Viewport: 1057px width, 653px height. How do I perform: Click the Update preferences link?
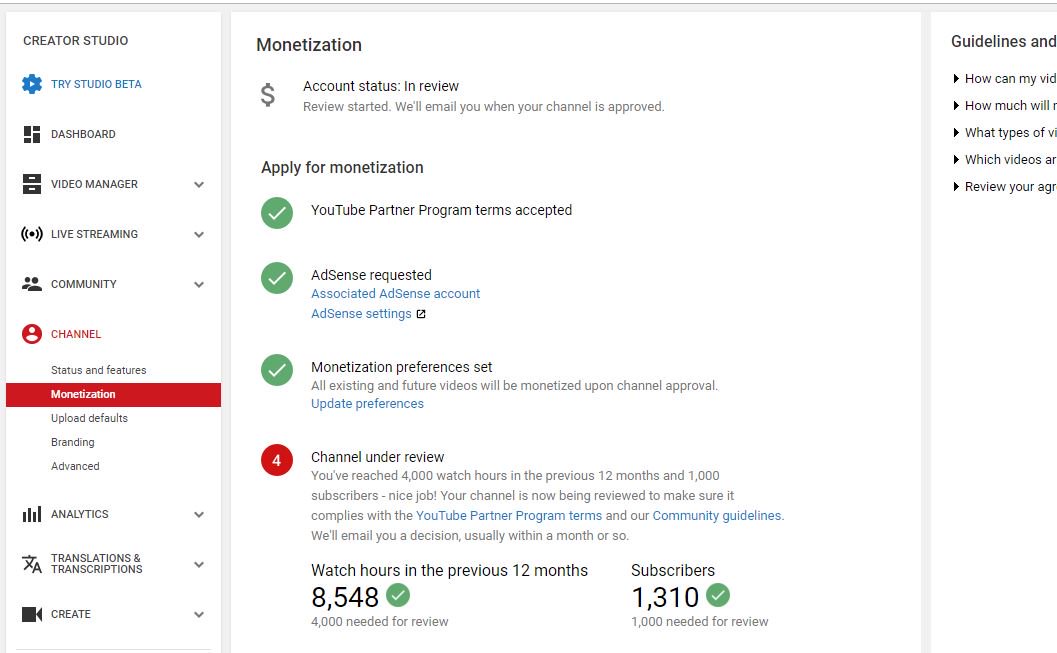(367, 404)
